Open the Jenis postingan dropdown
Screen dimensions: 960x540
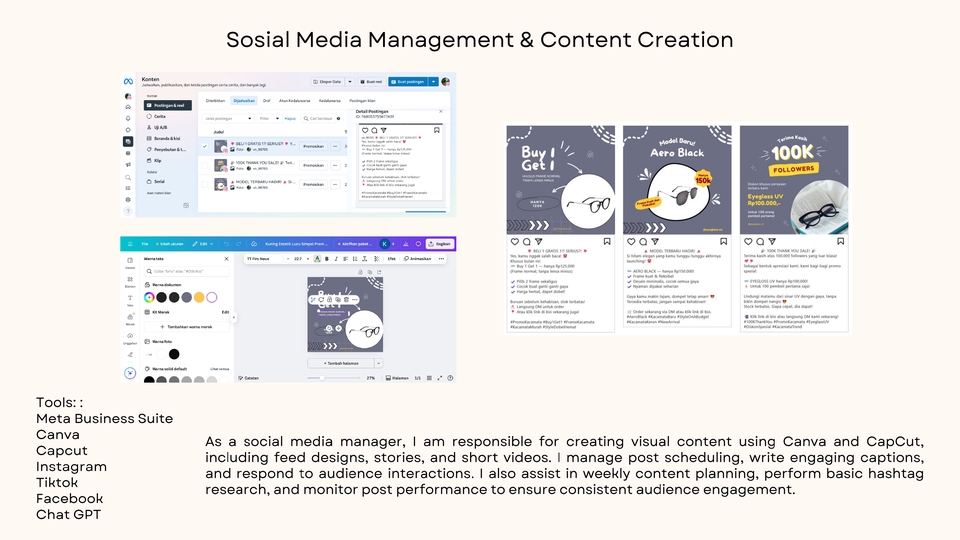[x=227, y=118]
